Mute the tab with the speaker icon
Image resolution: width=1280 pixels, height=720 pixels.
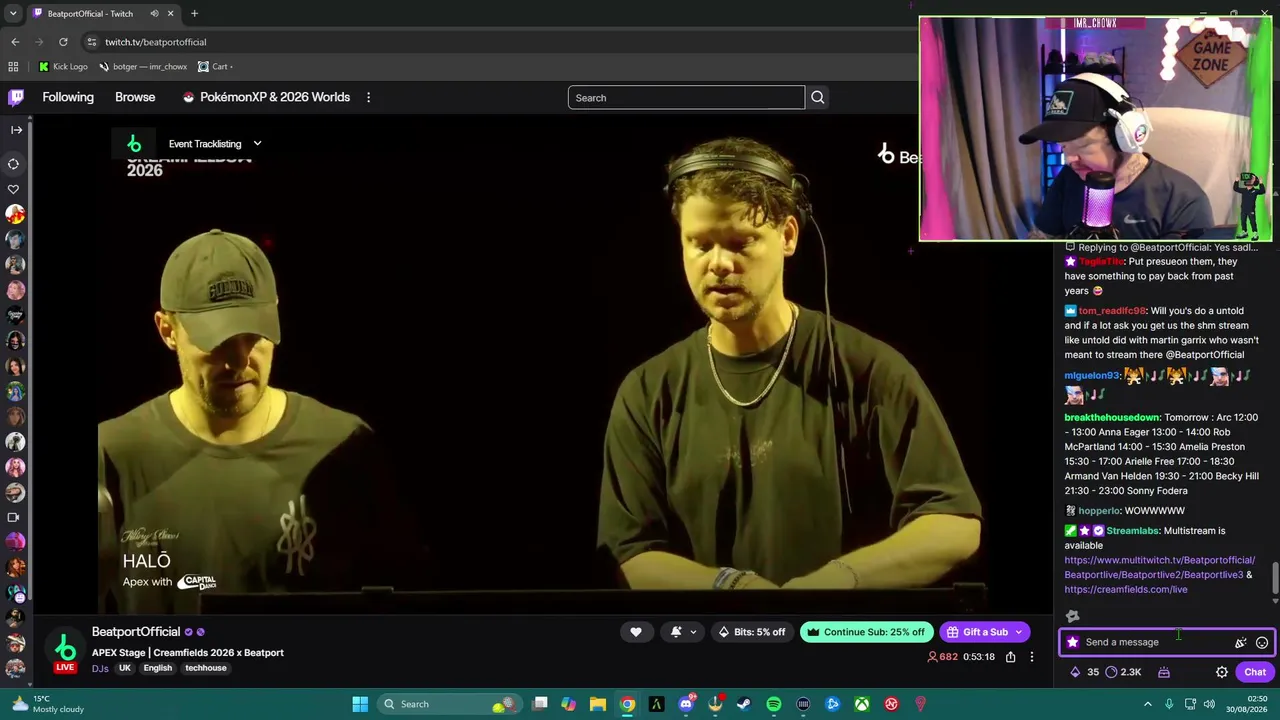(154, 14)
